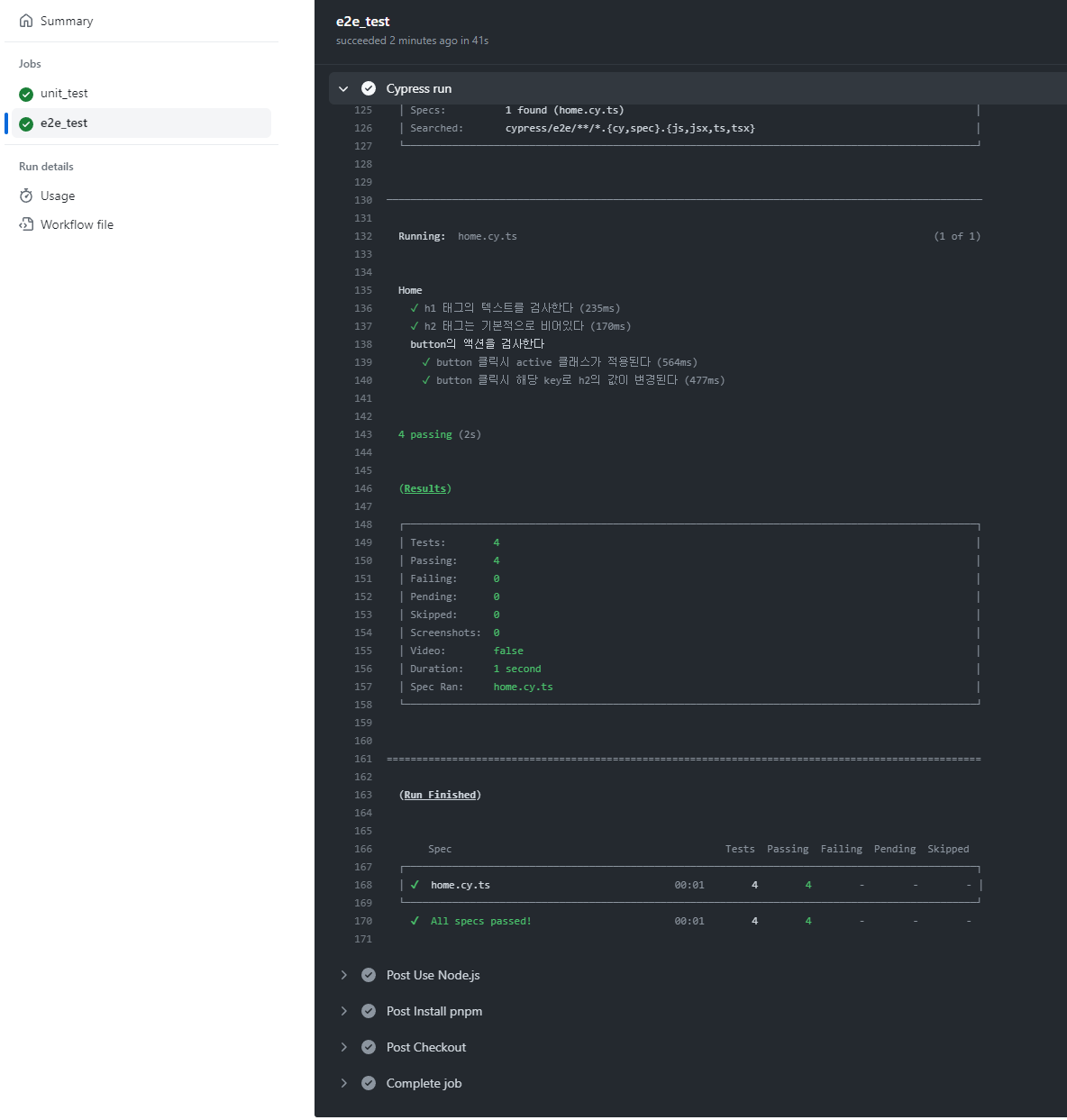
Task: Click log line number 125
Action: pos(363,110)
